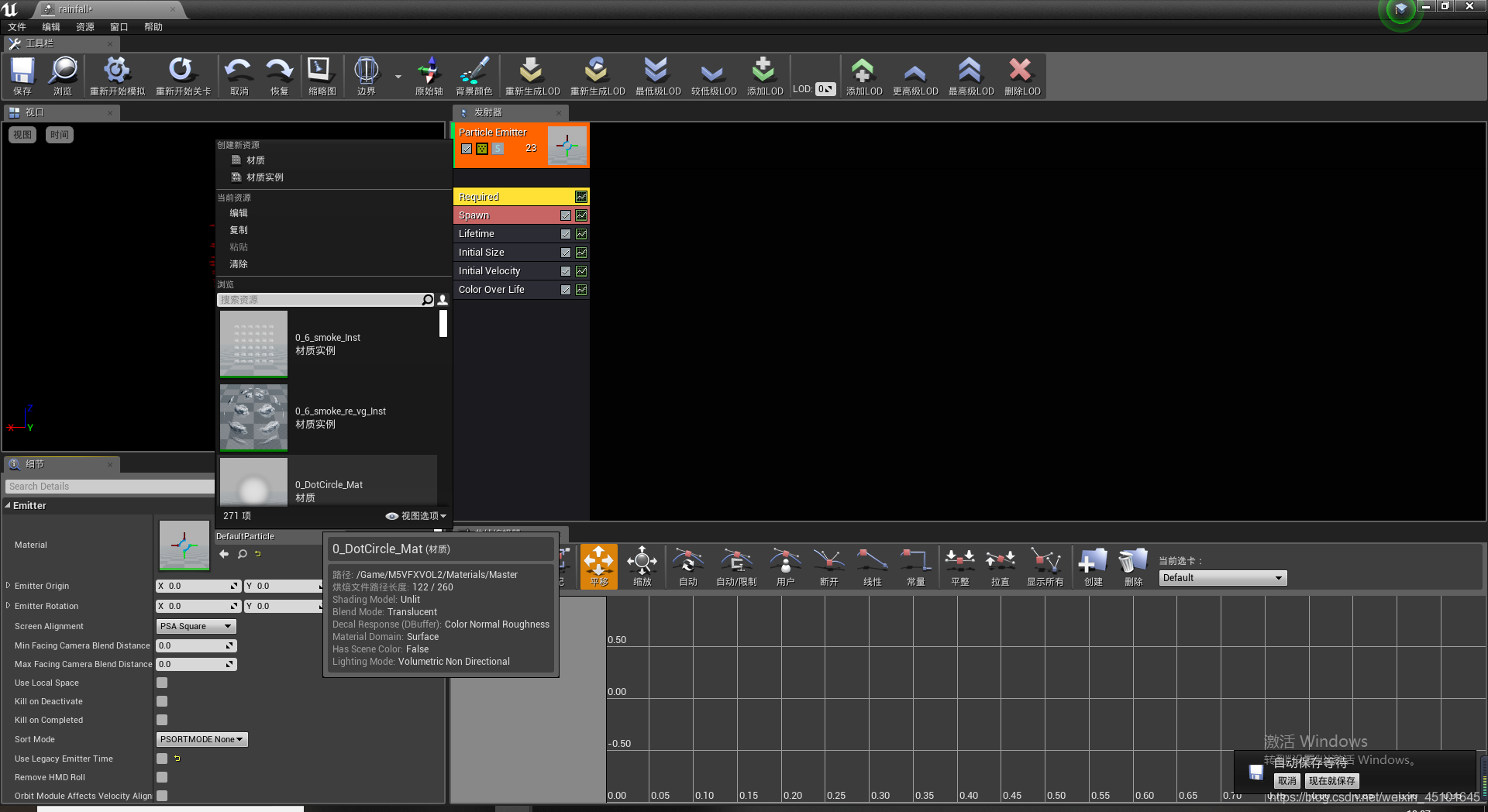The image size is (1488, 812).
Task: Expand Emitter Origin property
Action: (9, 586)
